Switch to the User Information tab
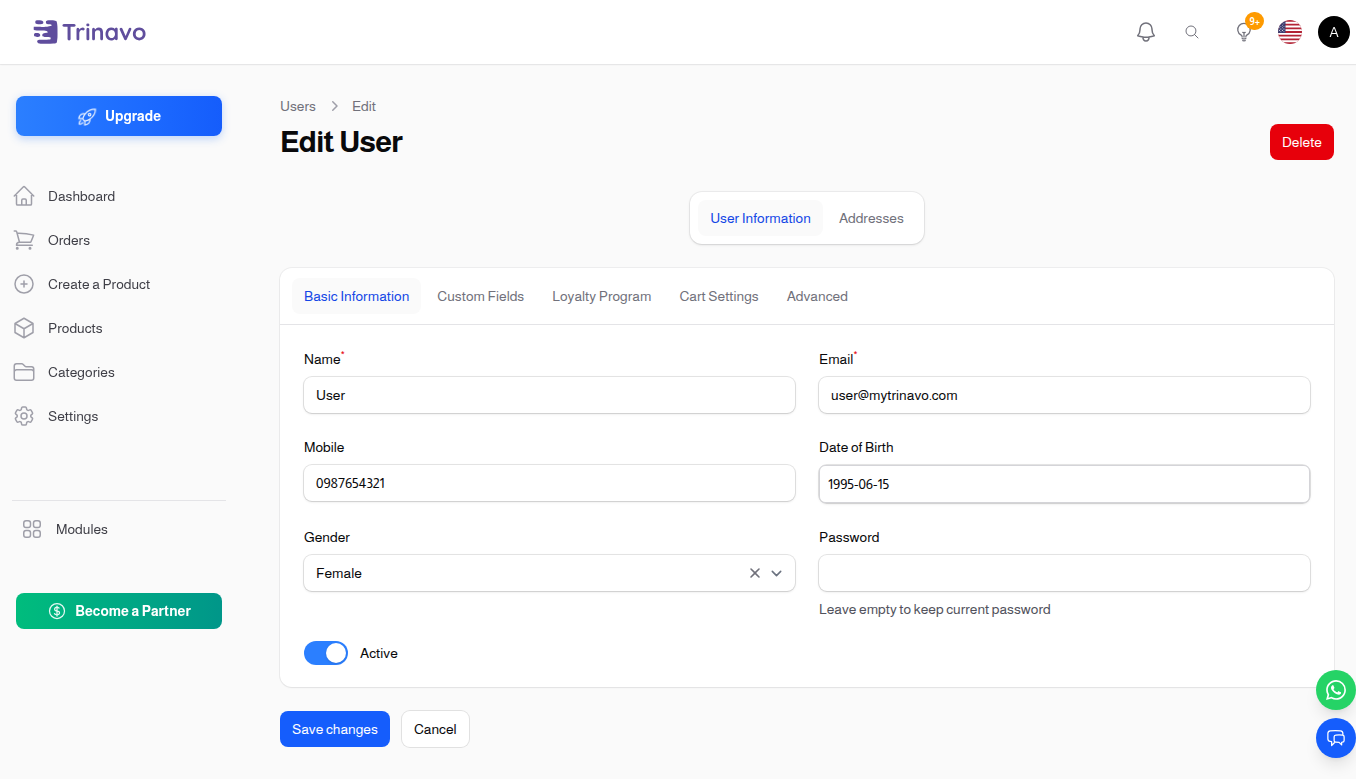 point(760,218)
